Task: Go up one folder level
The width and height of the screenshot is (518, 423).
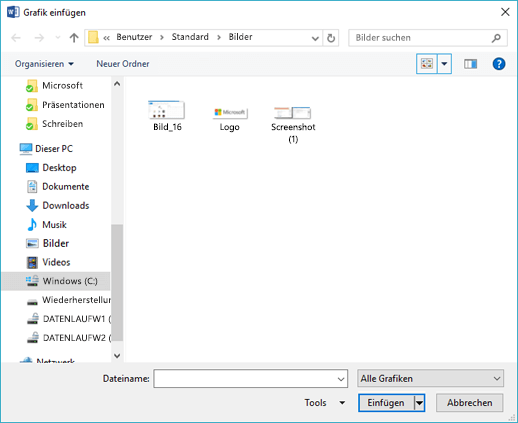Action: (x=74, y=38)
